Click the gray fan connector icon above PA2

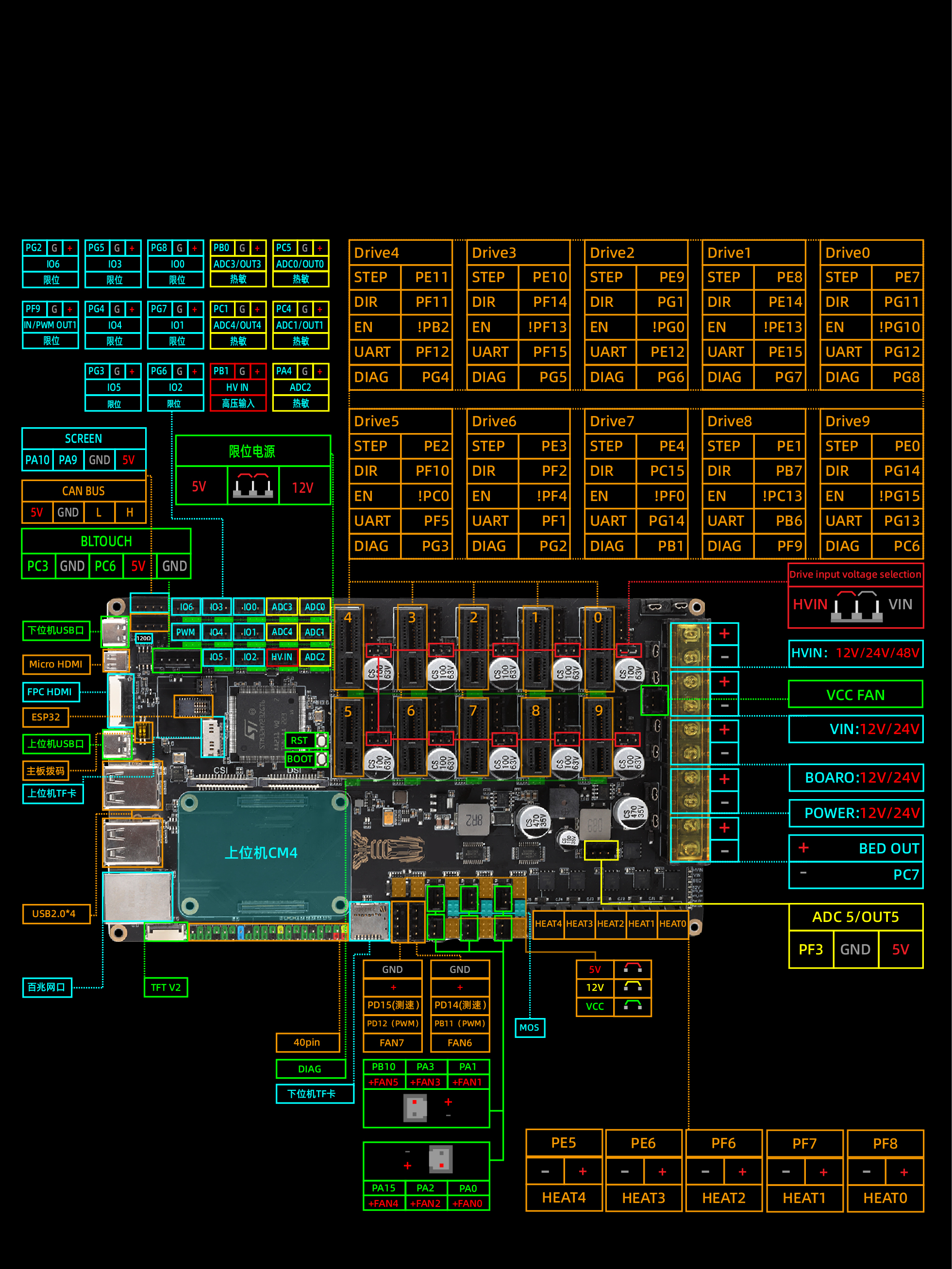click(x=441, y=1159)
